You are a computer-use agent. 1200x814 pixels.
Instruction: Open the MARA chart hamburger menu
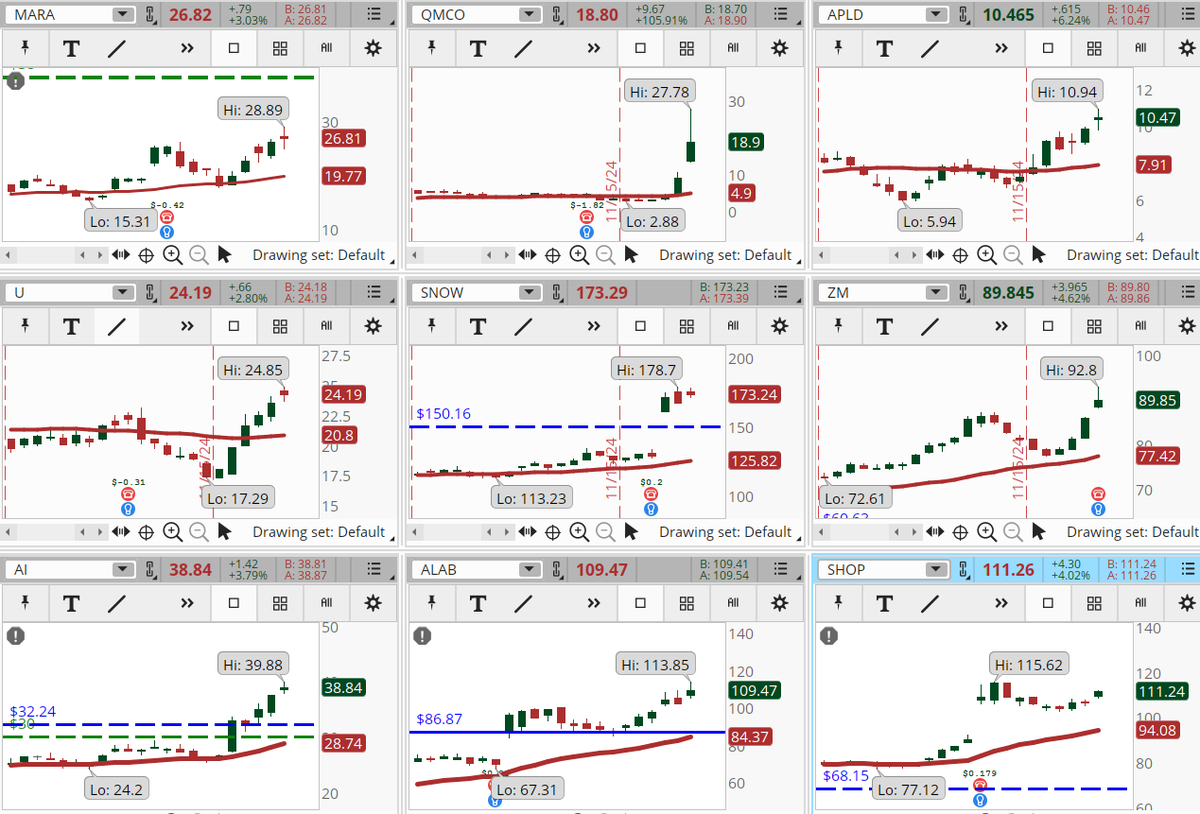click(x=373, y=14)
